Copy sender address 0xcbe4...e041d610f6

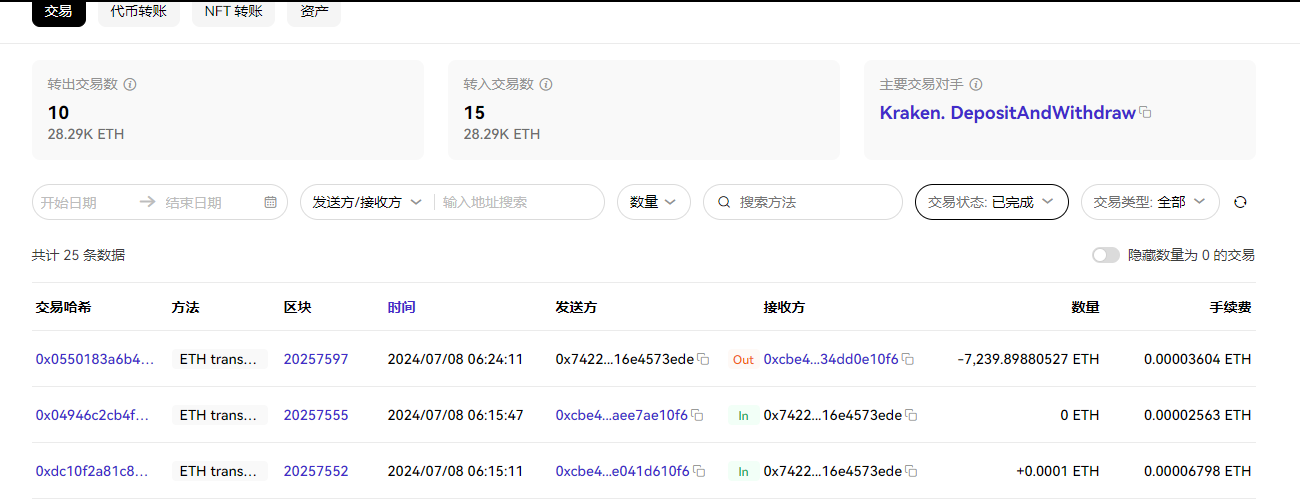(x=699, y=471)
